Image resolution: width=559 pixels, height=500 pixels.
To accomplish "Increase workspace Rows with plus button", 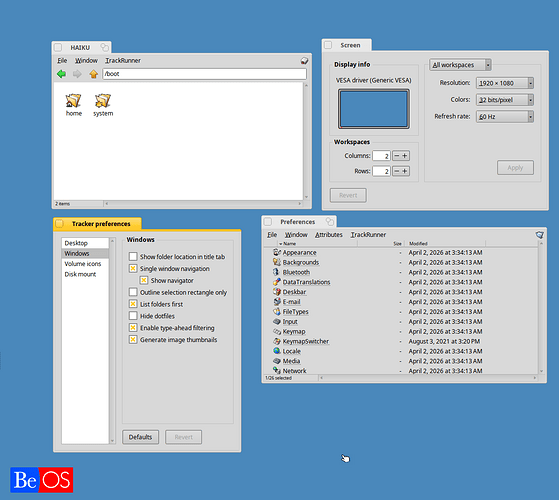I will [405, 171].
